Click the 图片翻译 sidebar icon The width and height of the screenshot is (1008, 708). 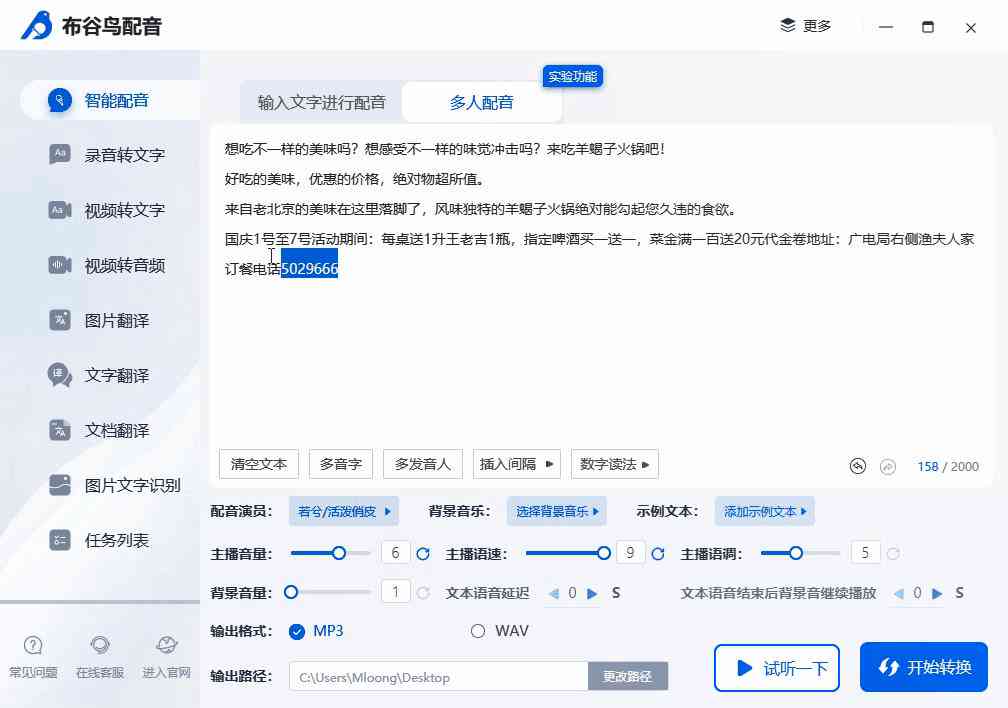60,320
